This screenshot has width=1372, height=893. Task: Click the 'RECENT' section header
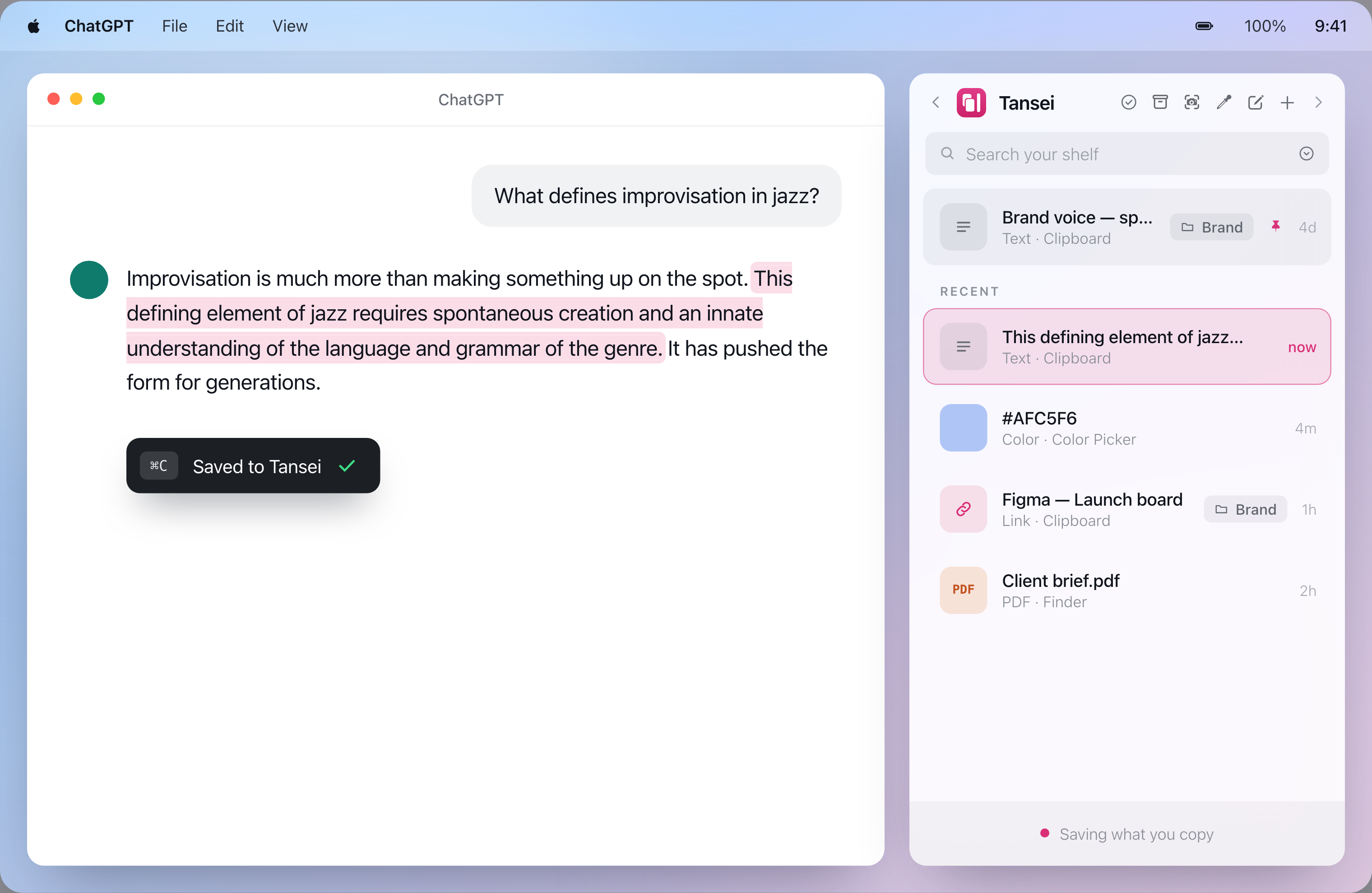[x=969, y=292]
